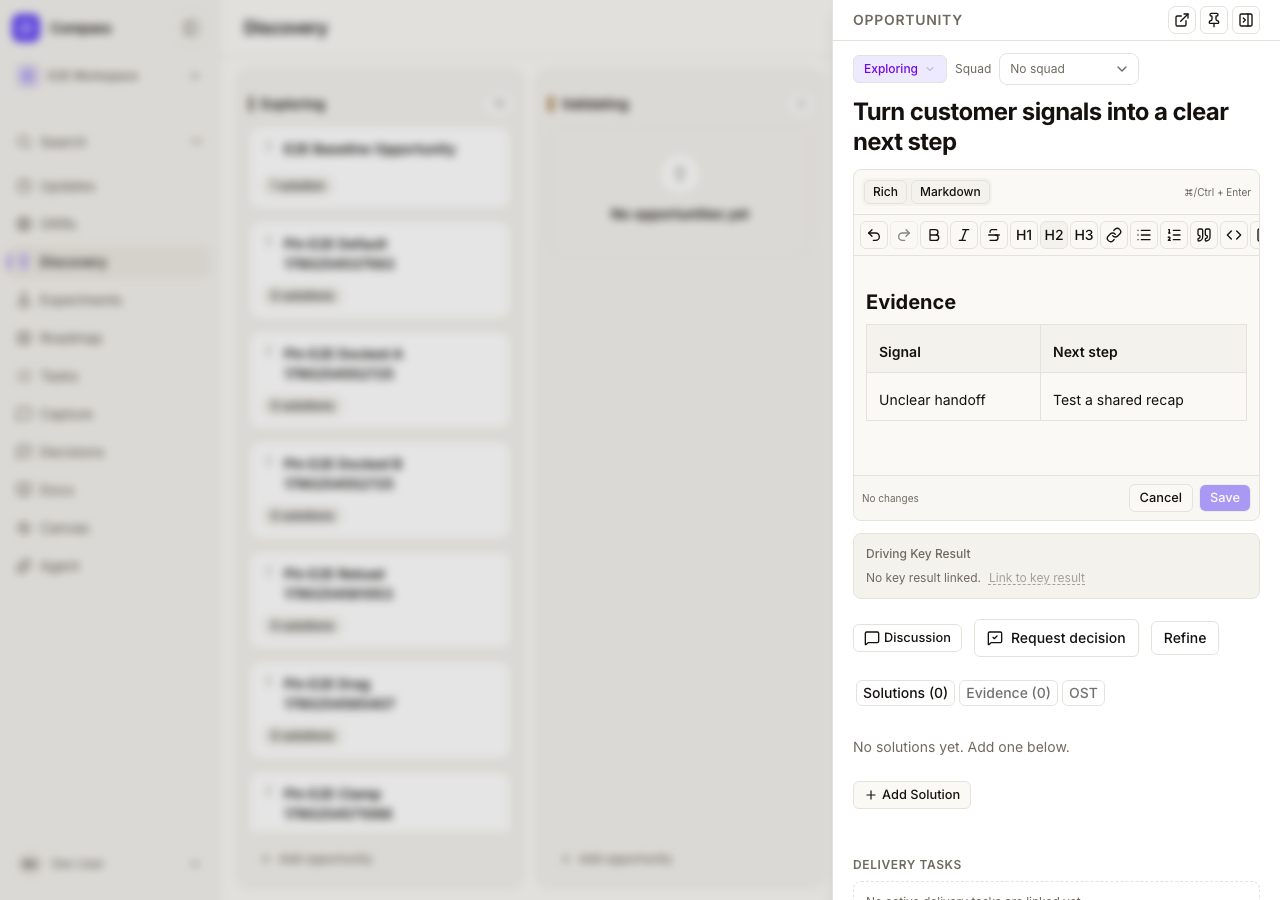
Task: Click the opportunity title text
Action: point(1041,127)
